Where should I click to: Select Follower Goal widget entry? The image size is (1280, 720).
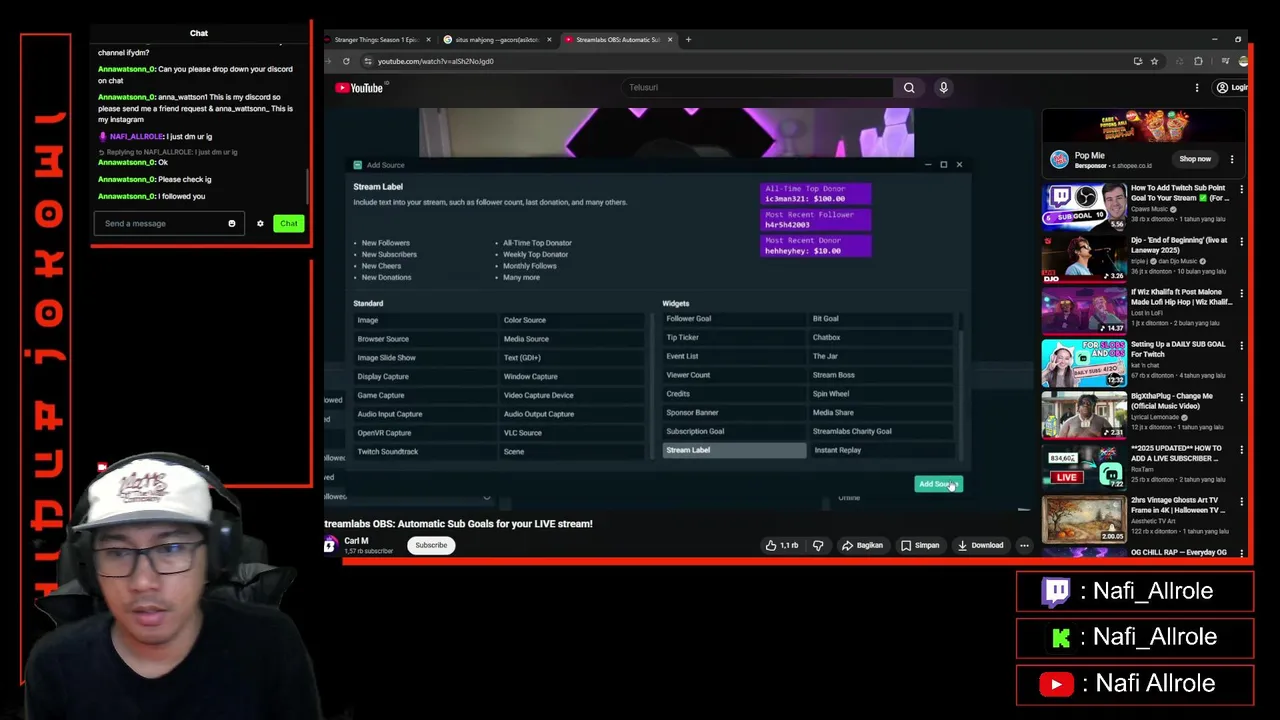click(734, 319)
